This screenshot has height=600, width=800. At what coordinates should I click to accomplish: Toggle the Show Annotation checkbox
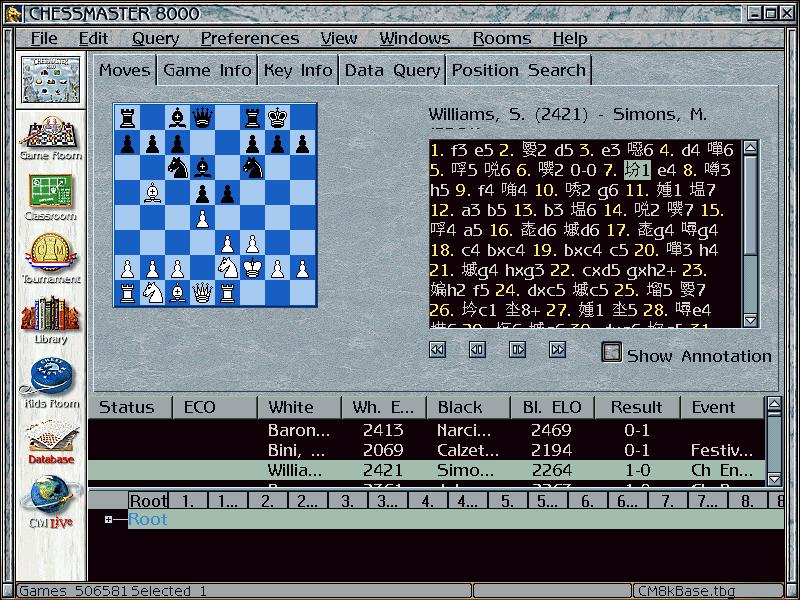611,352
